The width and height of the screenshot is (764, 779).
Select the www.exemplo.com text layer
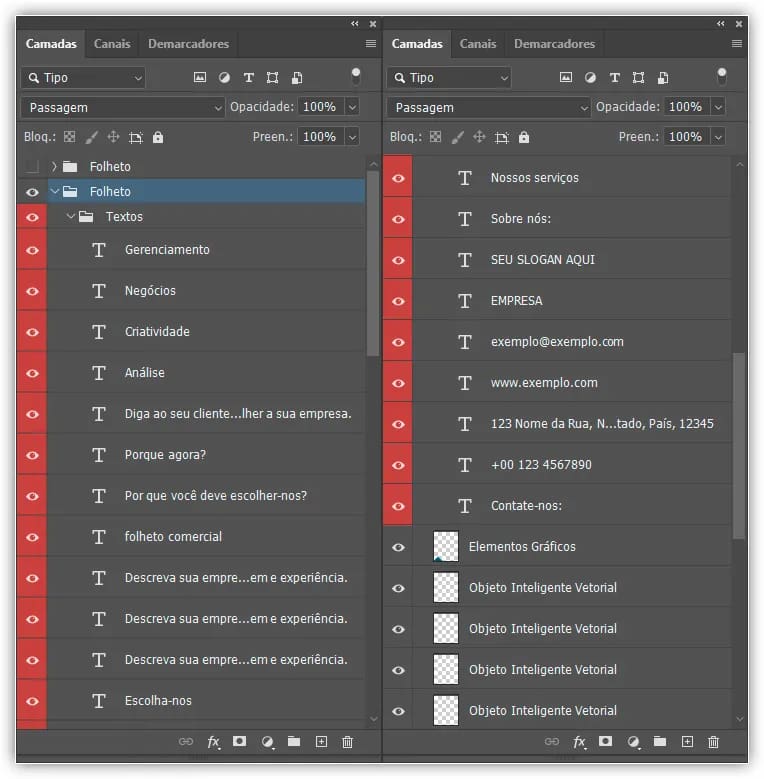point(544,383)
